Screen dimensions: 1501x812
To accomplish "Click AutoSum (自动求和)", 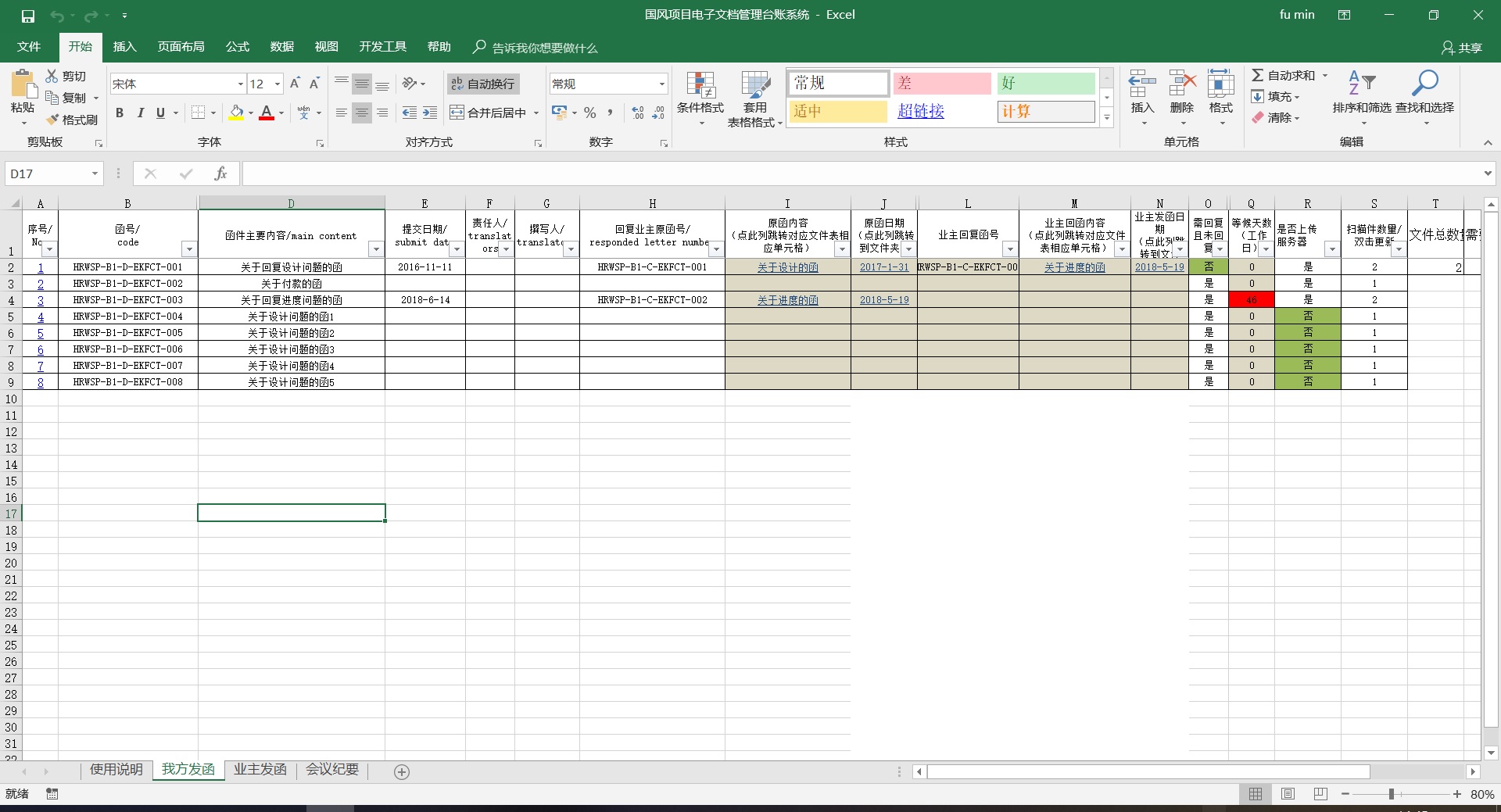I will point(1284,76).
